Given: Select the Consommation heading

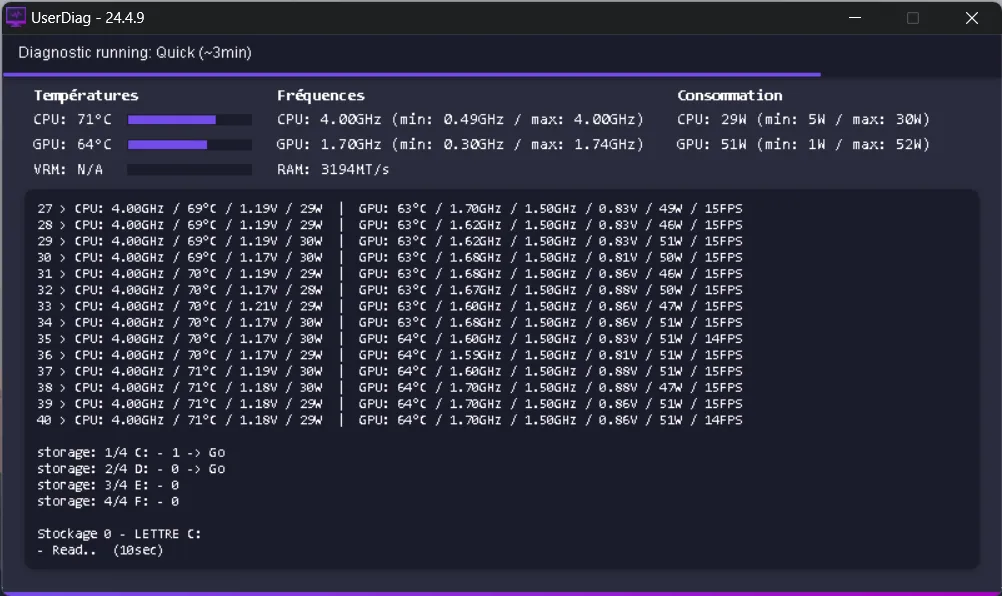Looking at the screenshot, I should pyautogui.click(x=729, y=96).
